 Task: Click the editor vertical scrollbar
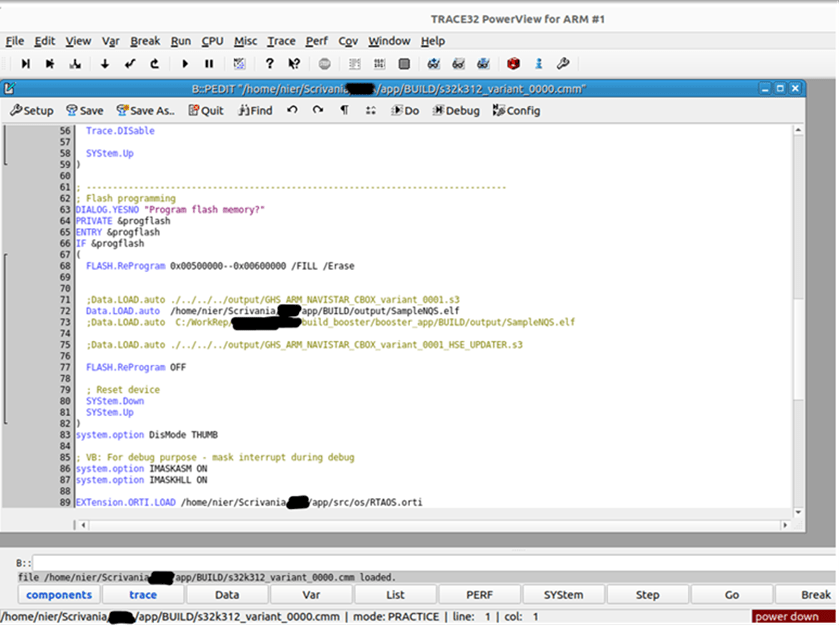[798, 321]
